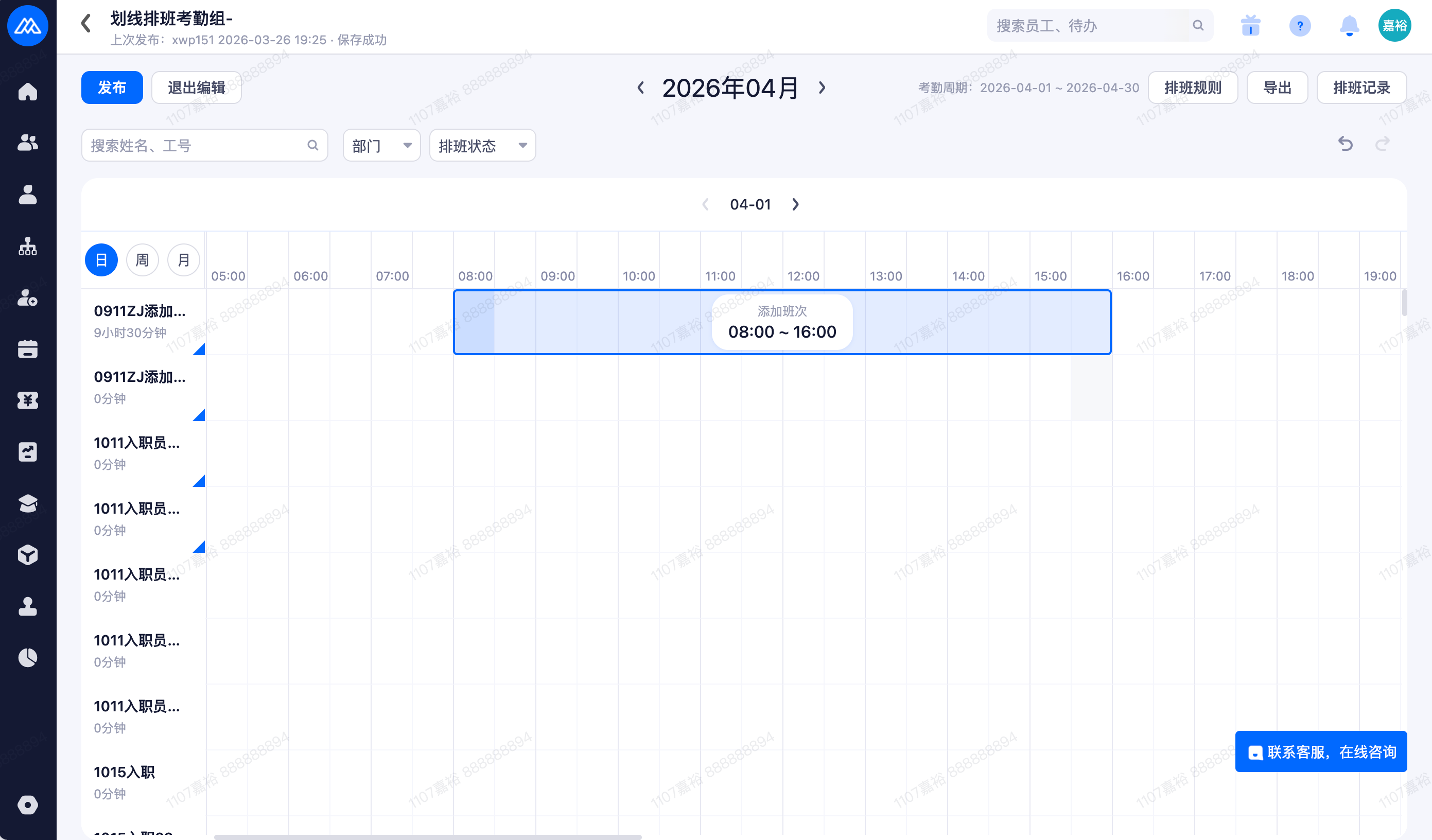Screen dimensions: 1432x840
Task: Switch to day view (日)
Action: point(101,260)
